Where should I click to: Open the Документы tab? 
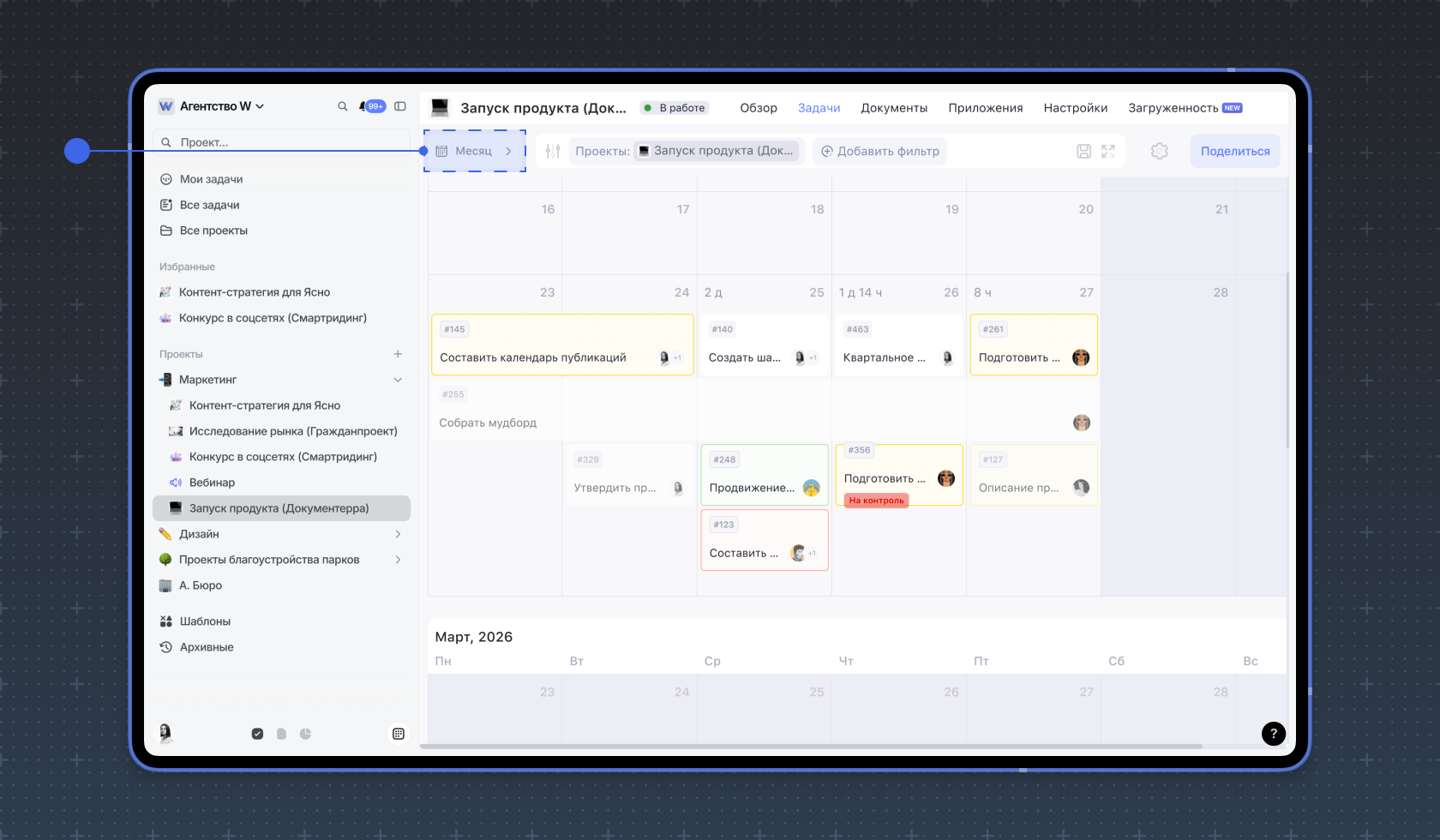pos(893,108)
